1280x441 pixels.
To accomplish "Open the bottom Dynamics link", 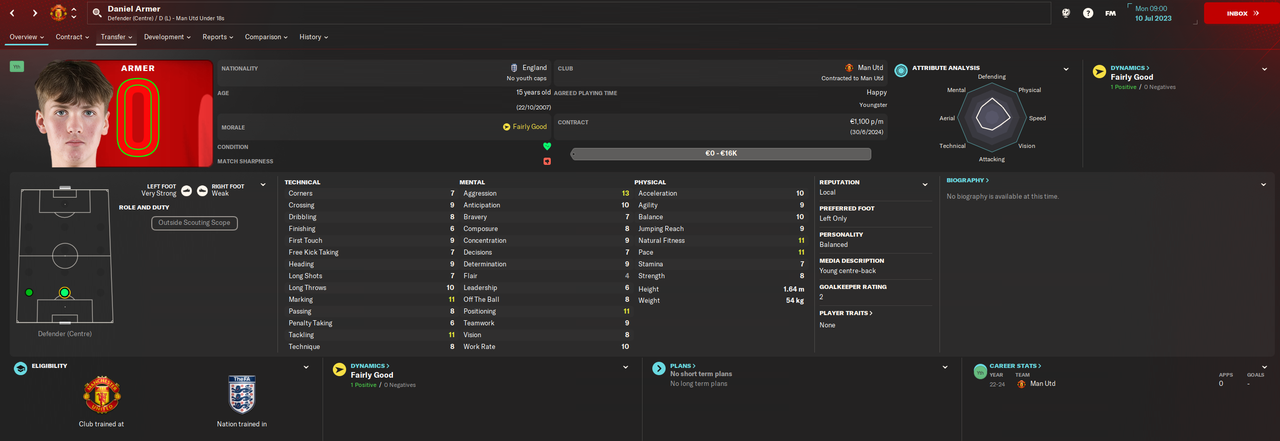I will [x=370, y=366].
